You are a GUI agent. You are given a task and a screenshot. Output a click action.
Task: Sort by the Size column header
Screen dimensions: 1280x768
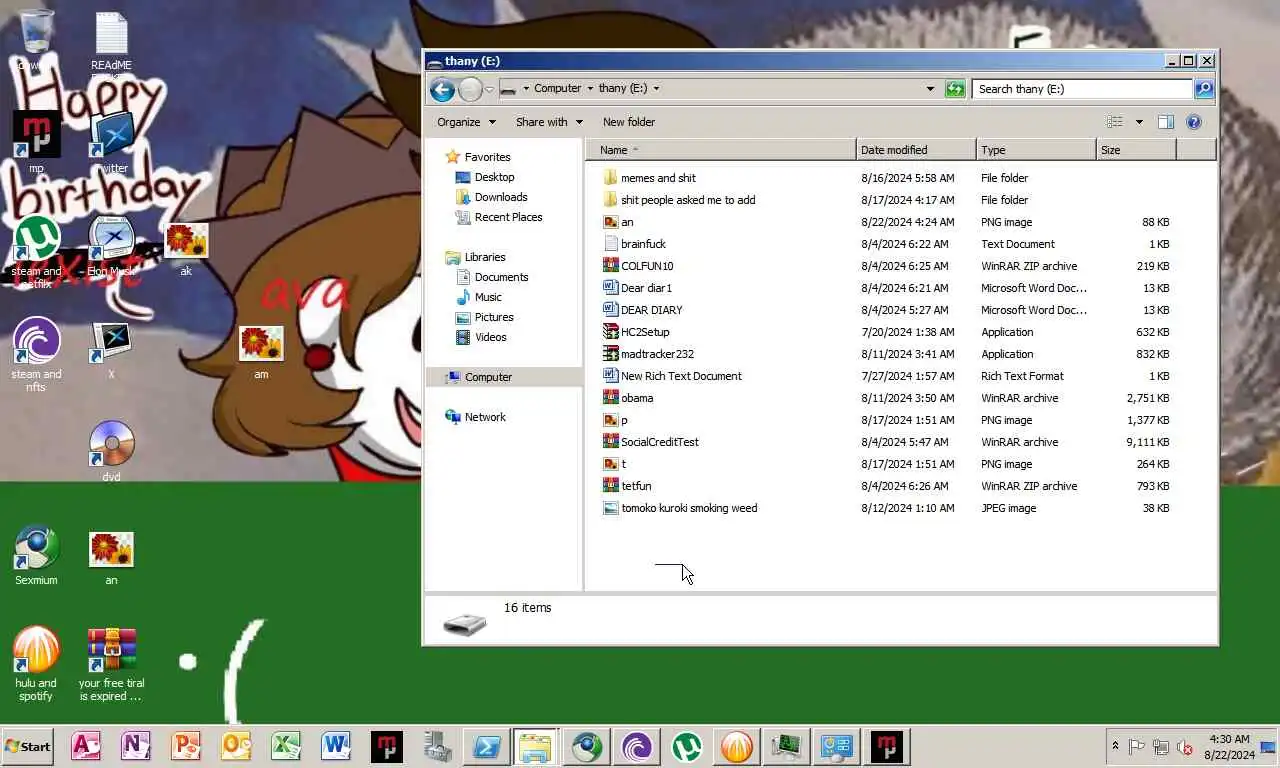pyautogui.click(x=1136, y=150)
